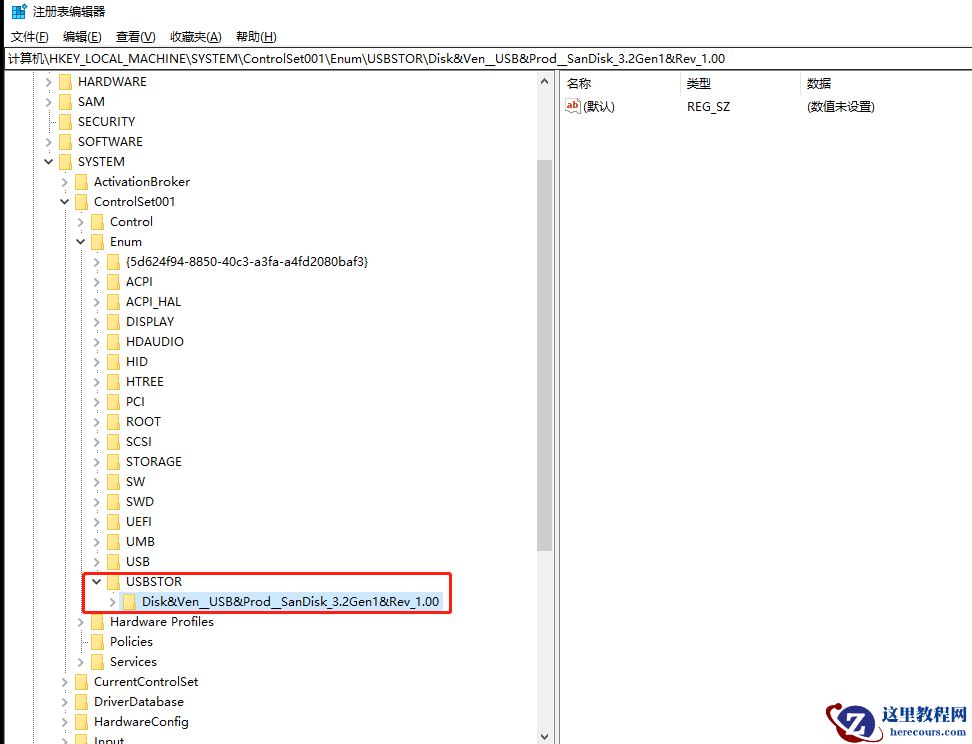972x744 pixels.
Task: Collapse the ControlSet001 key
Action: pos(64,201)
